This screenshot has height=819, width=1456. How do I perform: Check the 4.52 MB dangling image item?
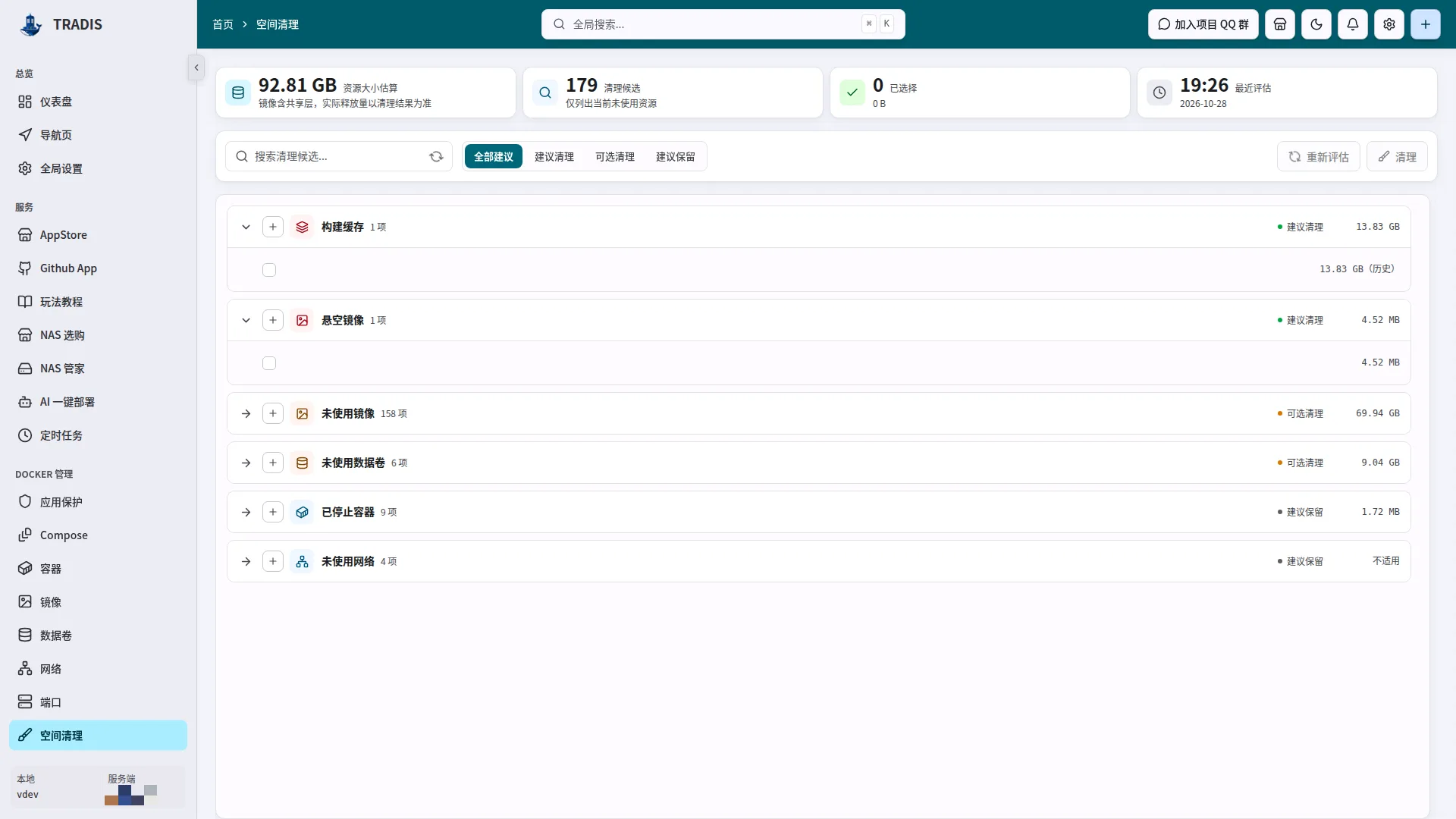[269, 363]
